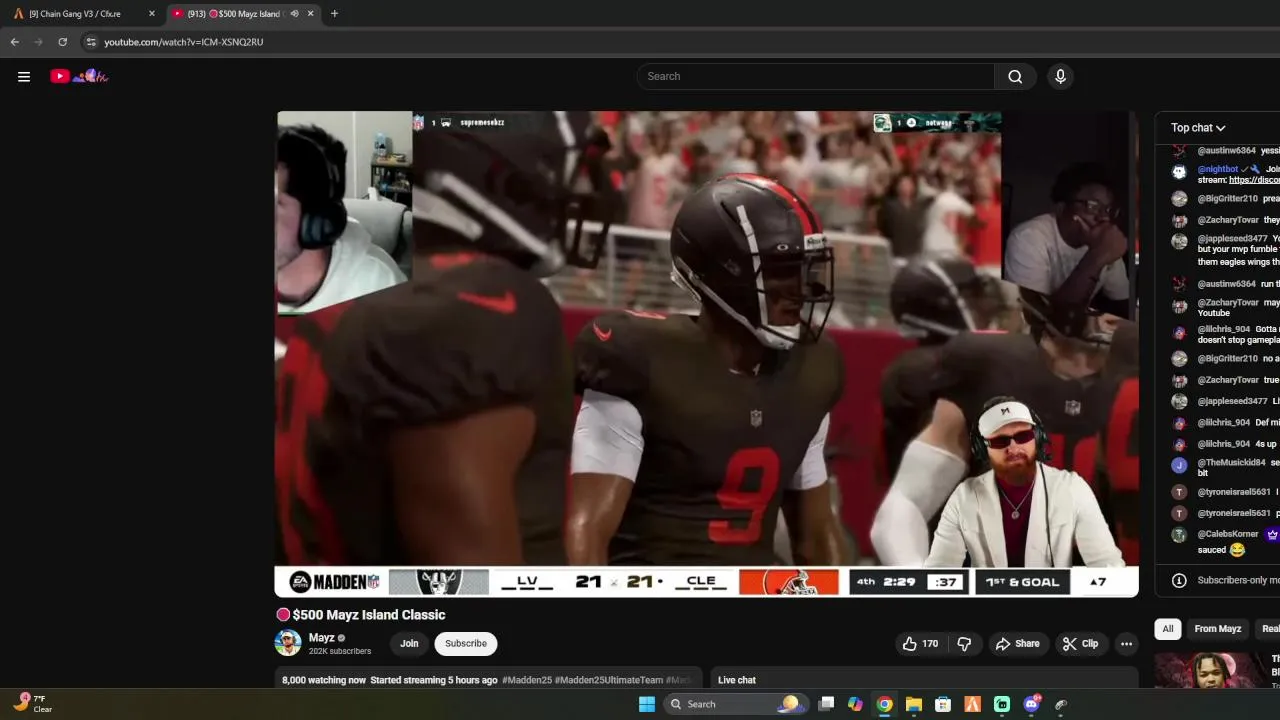Image resolution: width=1280 pixels, height=720 pixels.
Task: Go back with browser back arrow
Action: click(14, 42)
